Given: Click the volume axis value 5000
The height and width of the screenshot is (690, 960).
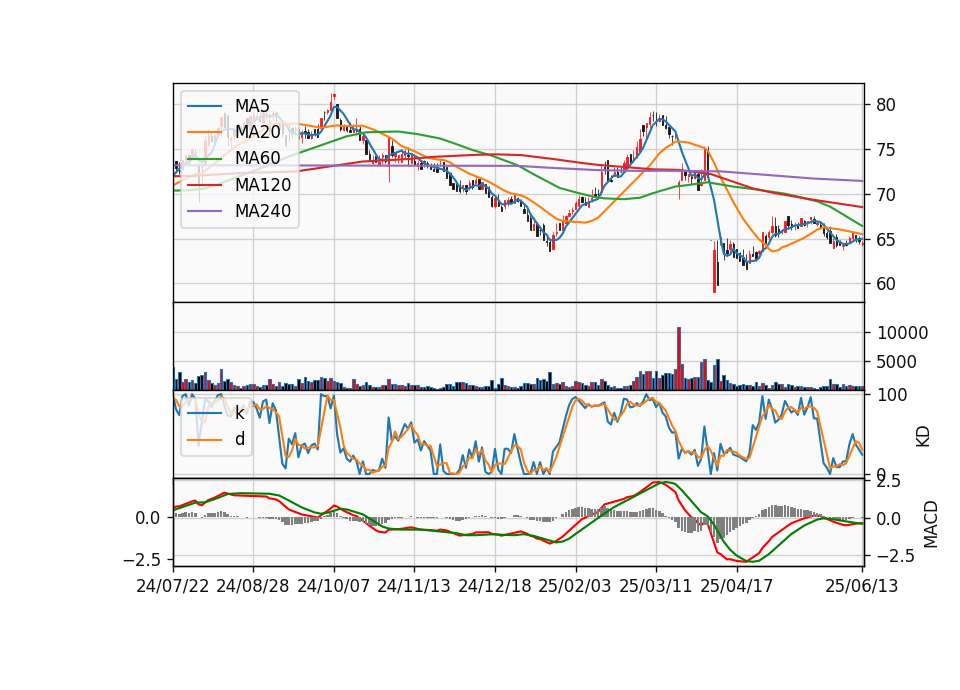Looking at the screenshot, I should coord(897,362).
